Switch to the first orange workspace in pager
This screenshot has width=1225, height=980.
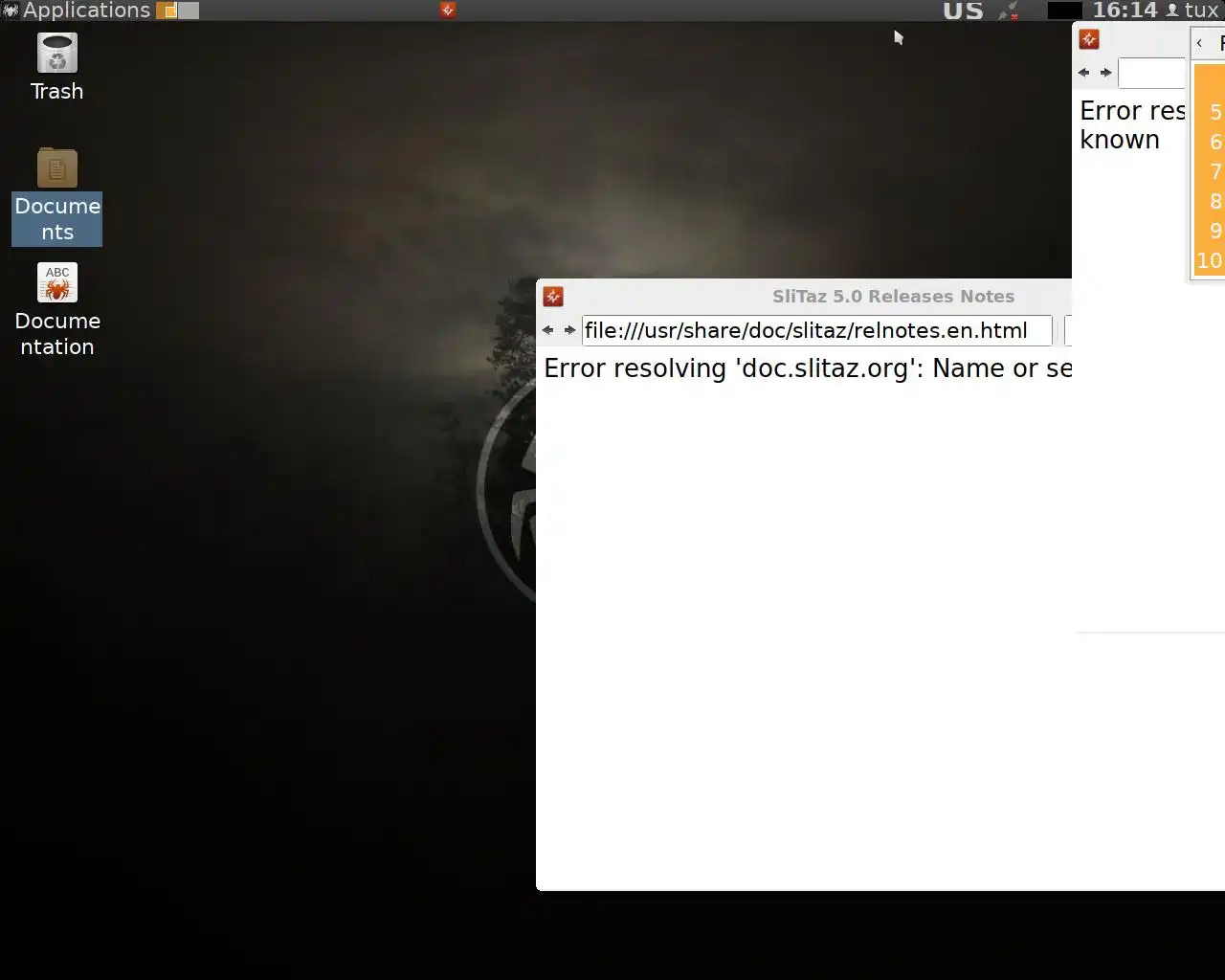167,11
